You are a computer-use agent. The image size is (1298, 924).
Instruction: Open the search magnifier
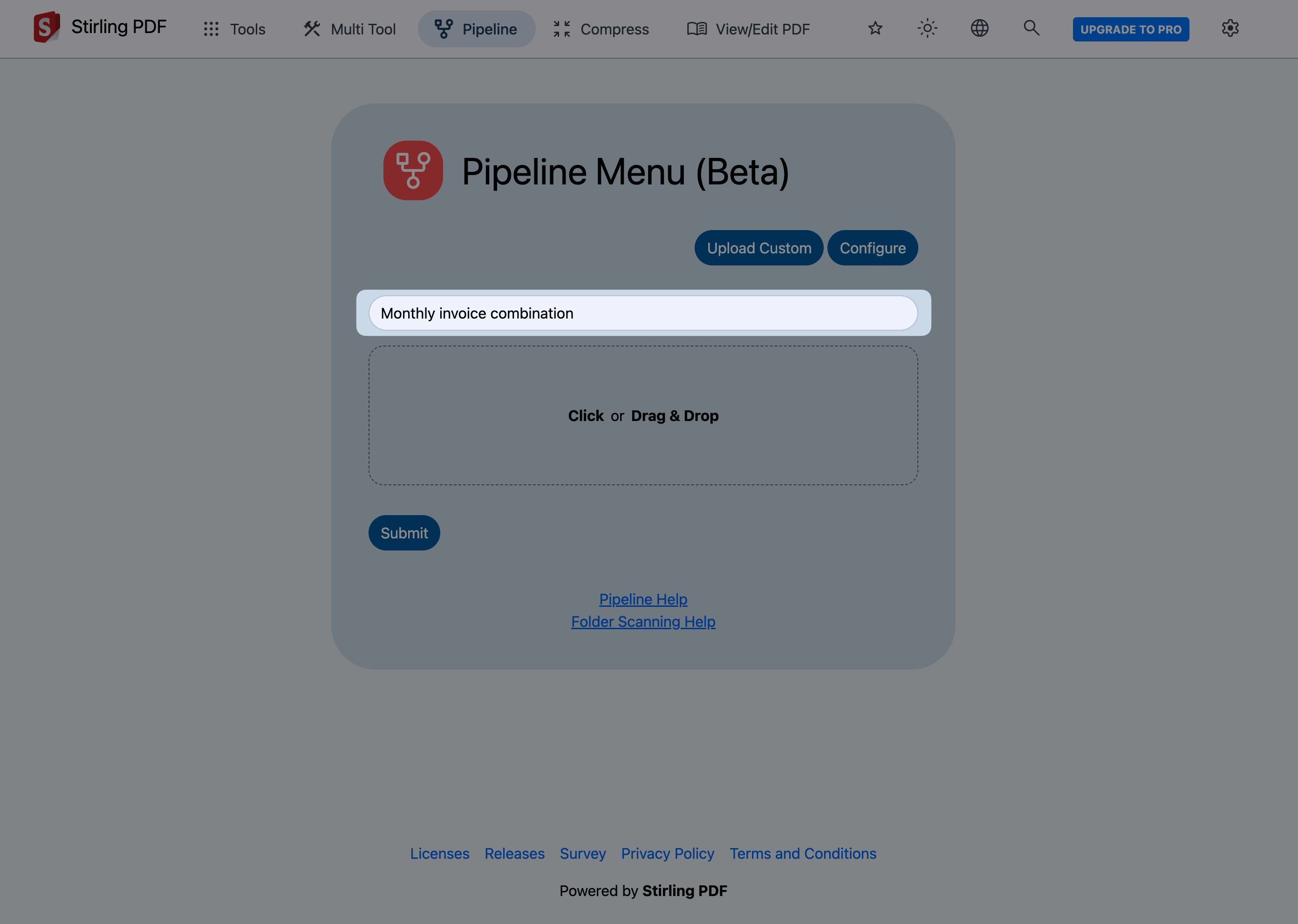click(x=1031, y=28)
